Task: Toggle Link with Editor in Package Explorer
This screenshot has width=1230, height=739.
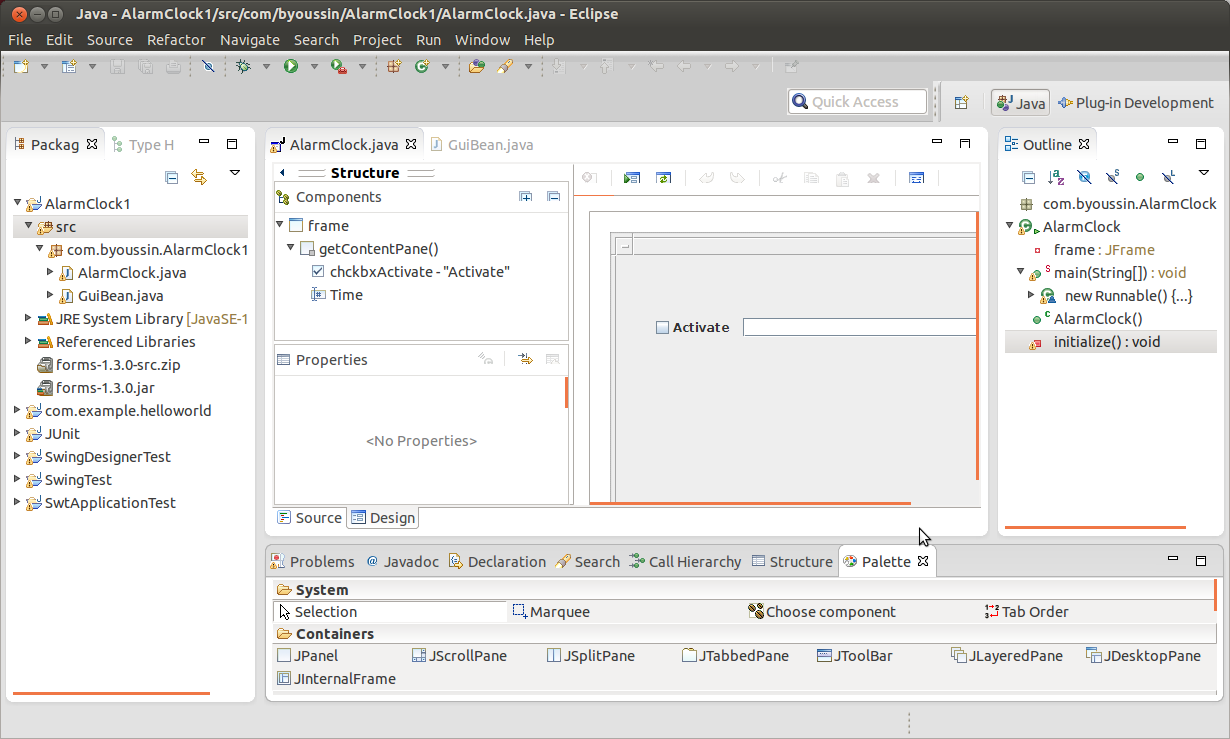Action: pos(199,177)
